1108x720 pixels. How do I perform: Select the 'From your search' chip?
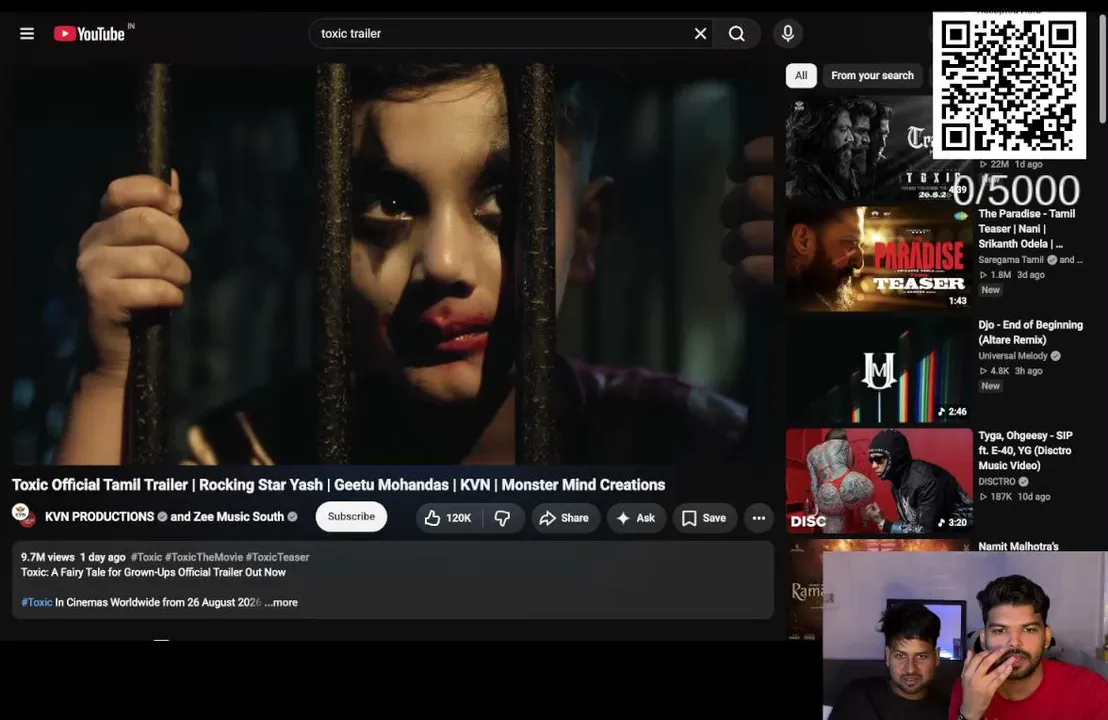coord(872,76)
